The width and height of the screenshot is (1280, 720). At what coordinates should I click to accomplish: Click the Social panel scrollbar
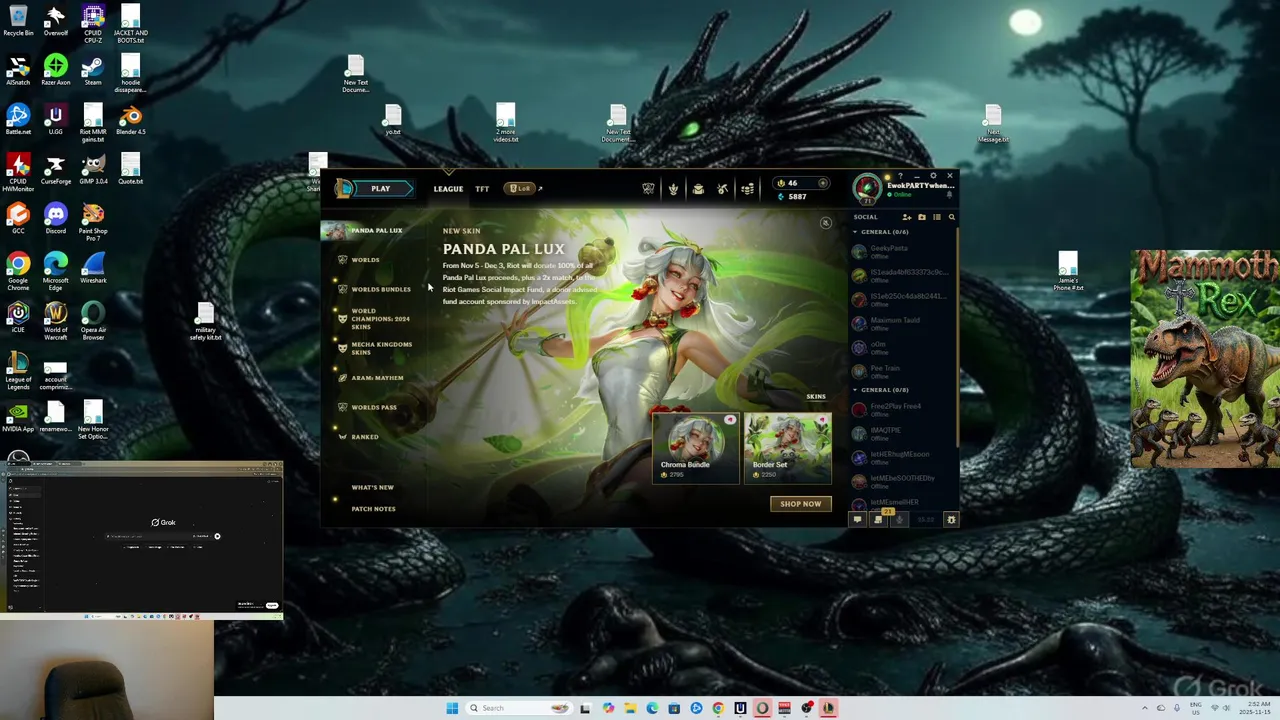click(x=957, y=337)
